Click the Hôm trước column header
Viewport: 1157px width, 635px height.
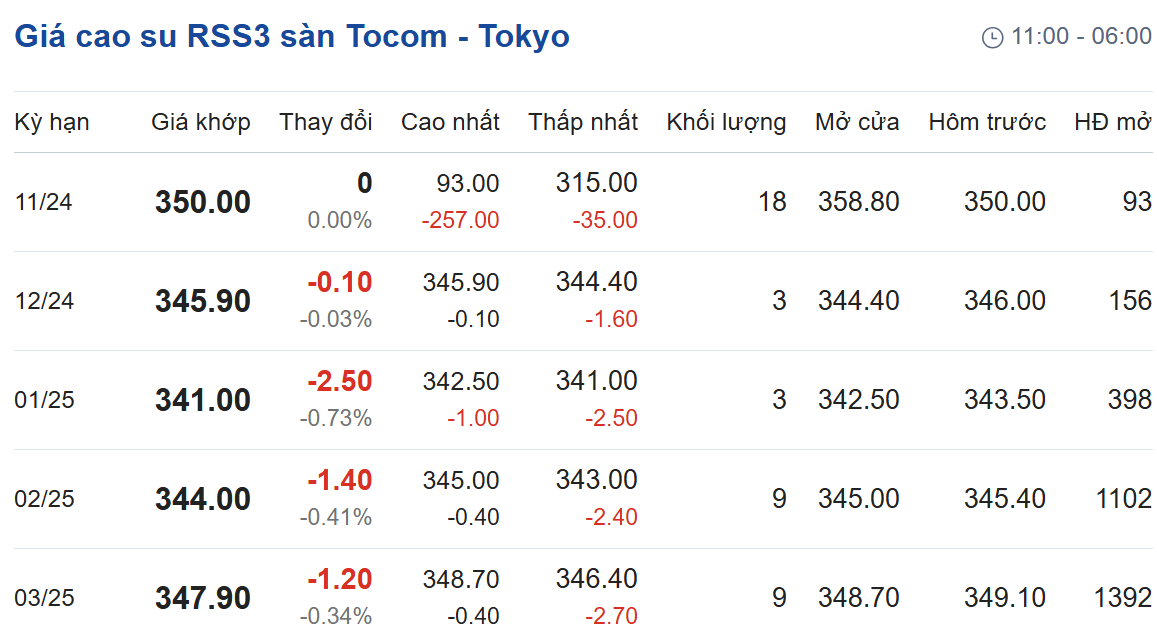(987, 122)
